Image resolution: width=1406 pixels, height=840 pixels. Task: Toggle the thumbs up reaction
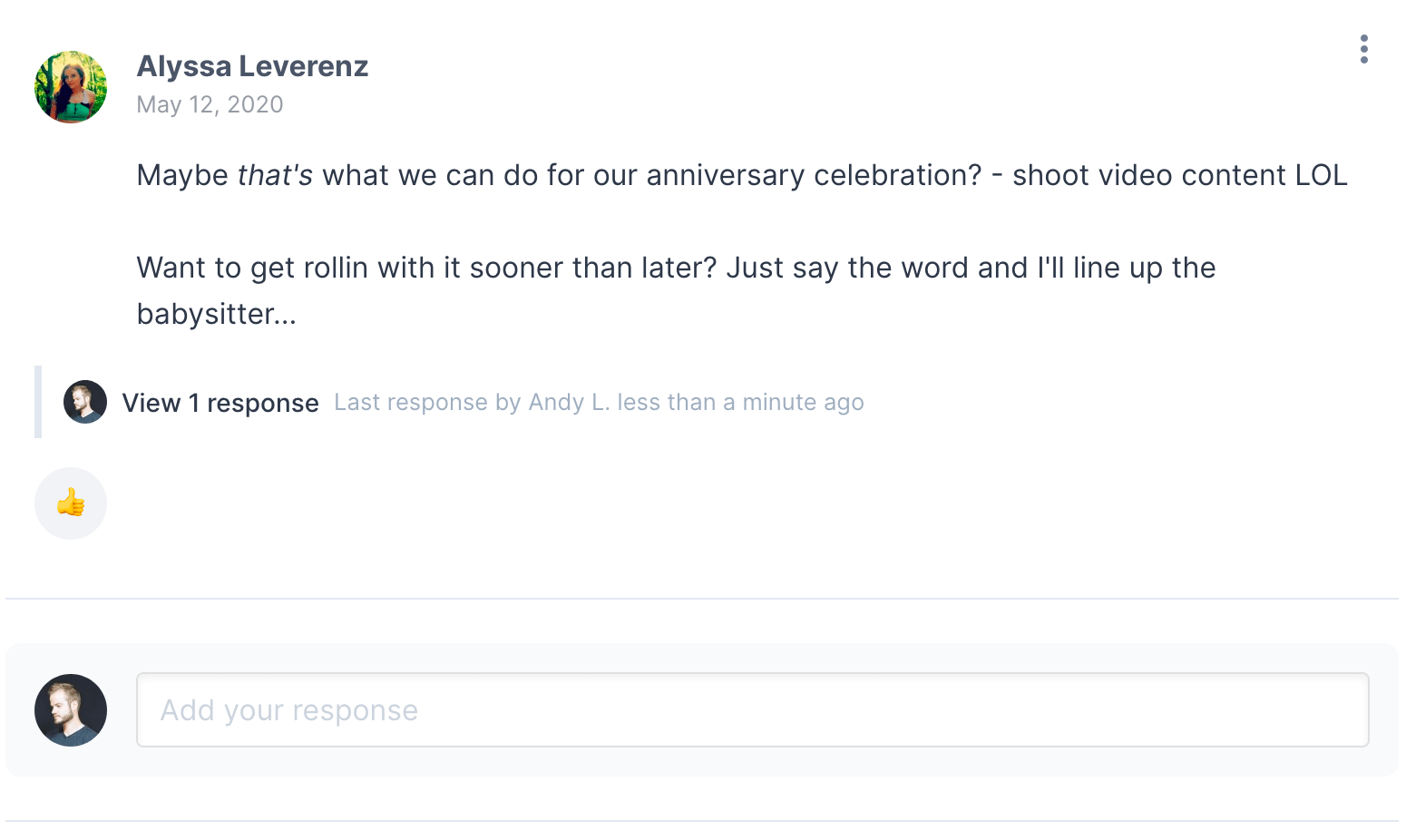click(x=71, y=503)
